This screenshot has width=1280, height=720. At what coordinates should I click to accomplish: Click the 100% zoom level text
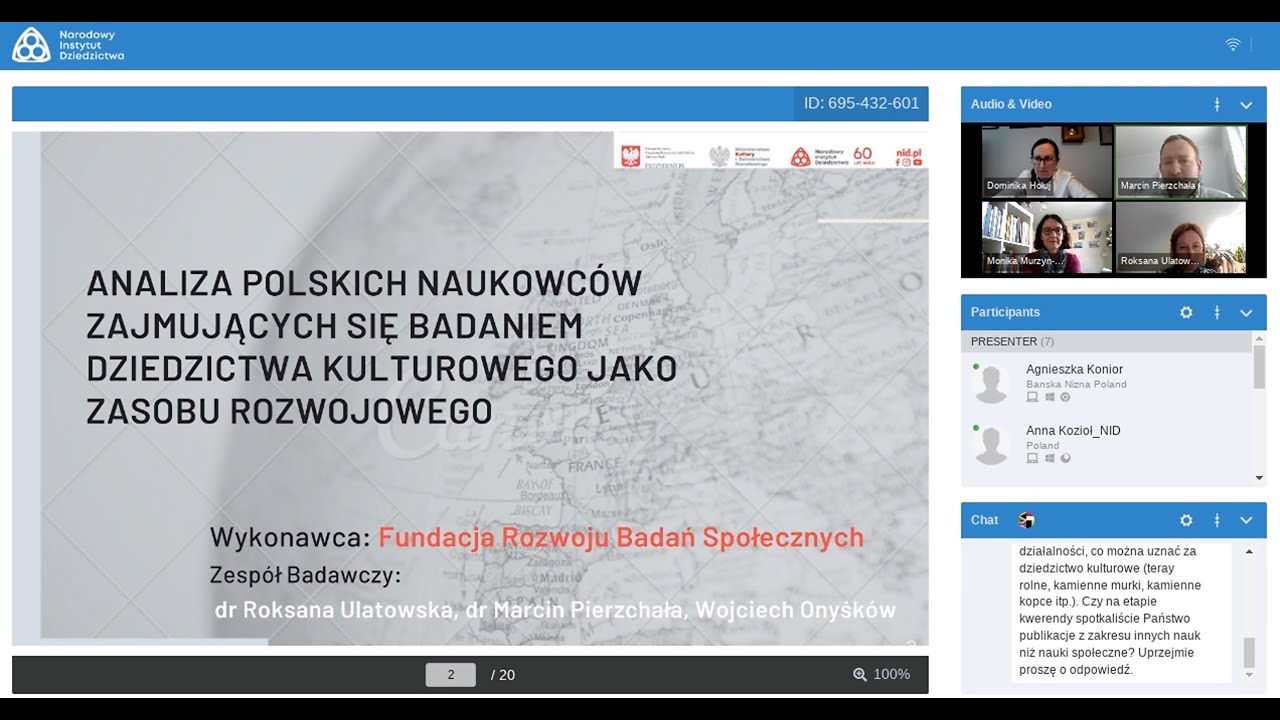(x=892, y=675)
